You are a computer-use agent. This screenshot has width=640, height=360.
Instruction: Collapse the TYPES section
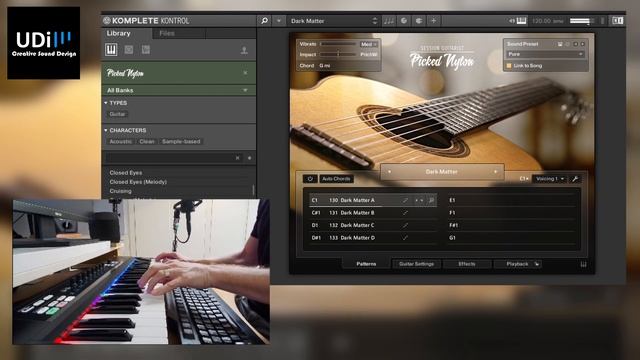[x=106, y=103]
